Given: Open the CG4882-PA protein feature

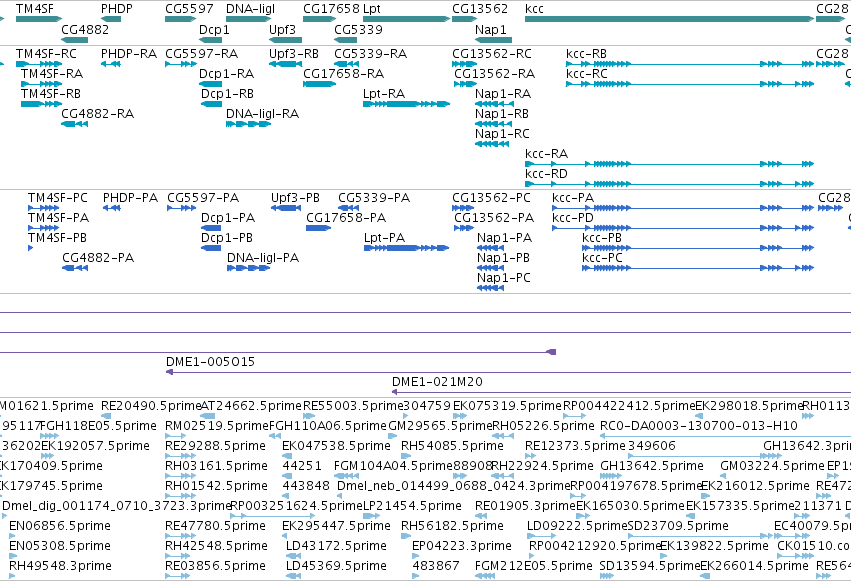Looking at the screenshot, I should click(75, 268).
